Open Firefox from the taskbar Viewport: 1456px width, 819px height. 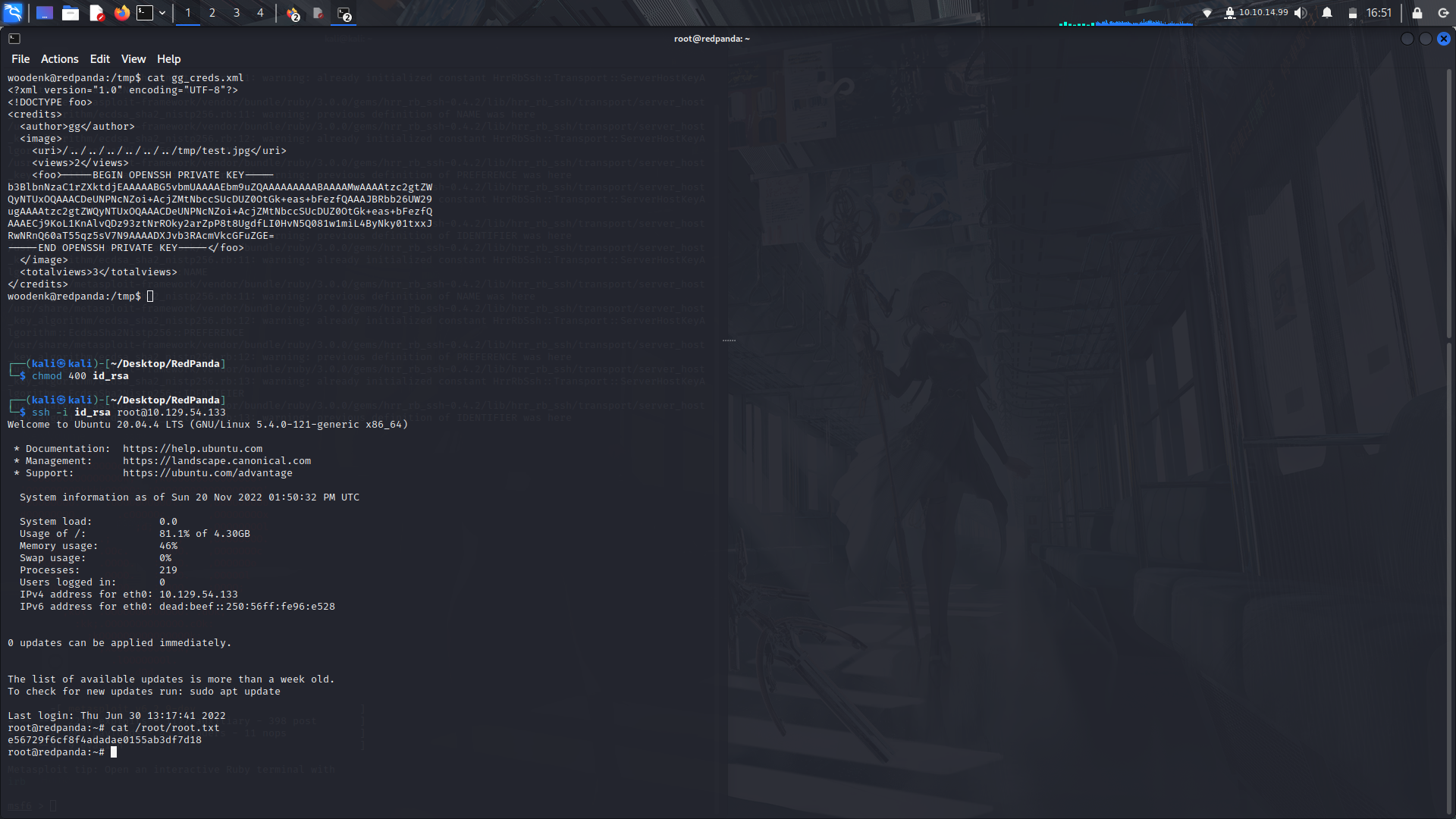click(121, 13)
